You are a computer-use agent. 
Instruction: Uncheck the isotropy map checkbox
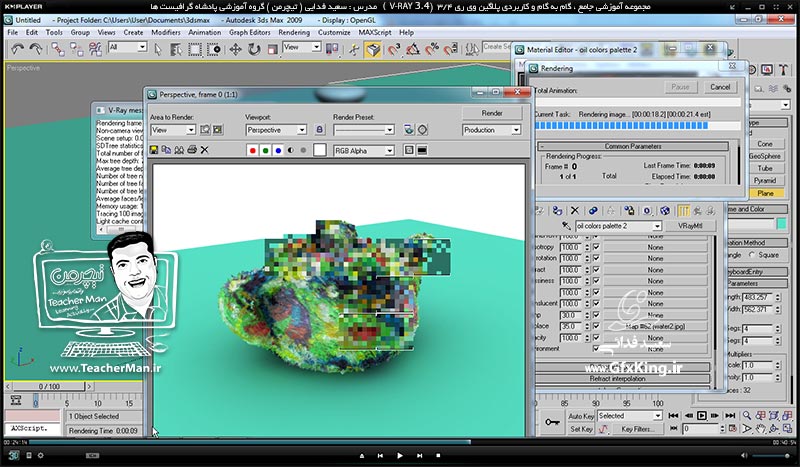pos(596,247)
